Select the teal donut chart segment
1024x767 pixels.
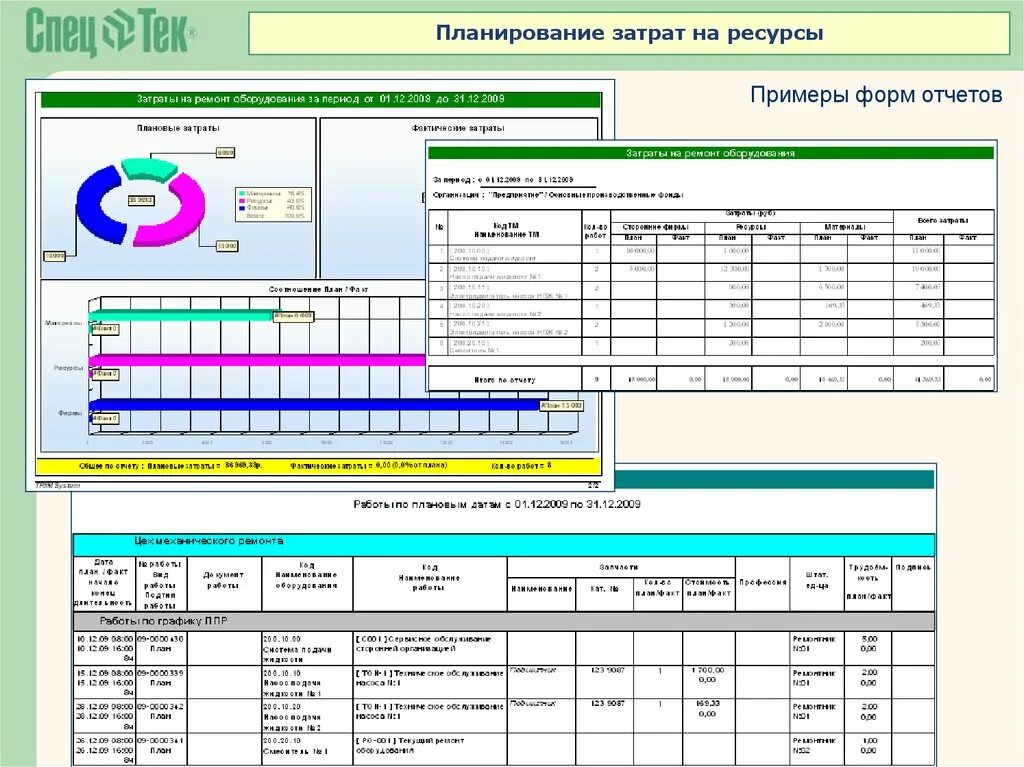click(x=149, y=168)
